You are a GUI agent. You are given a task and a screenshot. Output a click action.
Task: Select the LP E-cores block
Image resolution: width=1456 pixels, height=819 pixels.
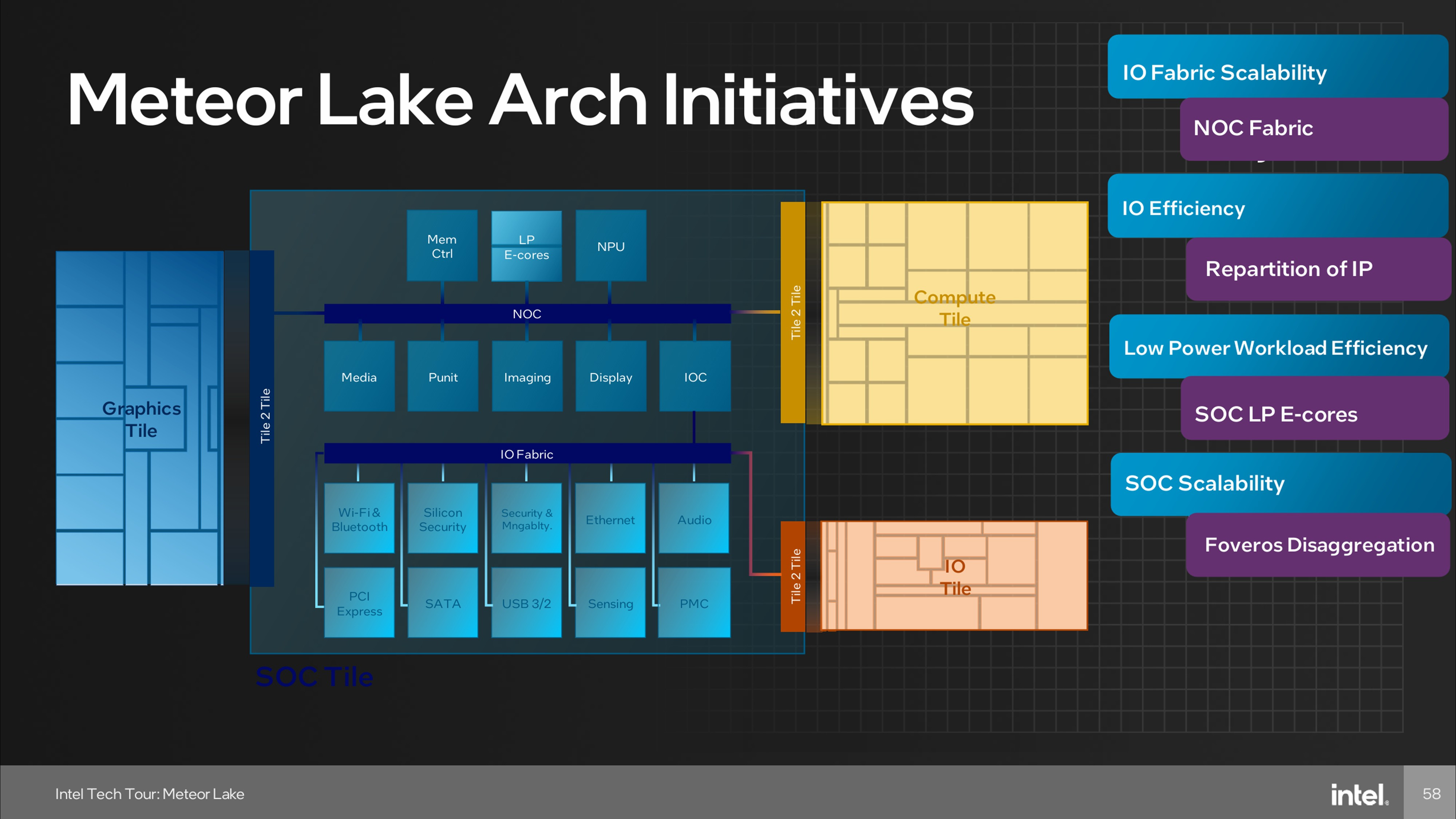526,247
